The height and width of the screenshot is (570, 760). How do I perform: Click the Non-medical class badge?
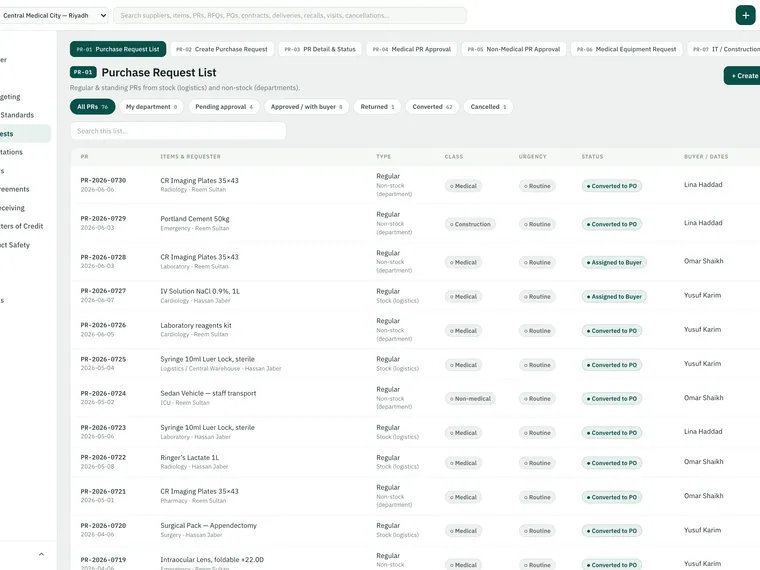[x=470, y=399]
